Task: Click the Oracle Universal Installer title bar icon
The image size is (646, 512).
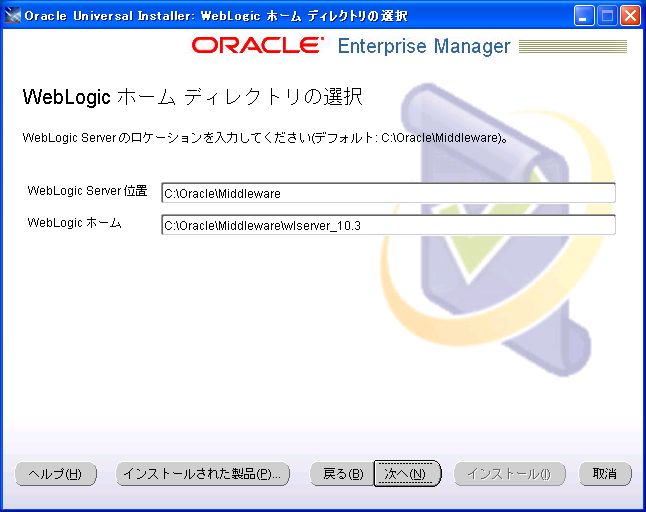Action: tap(12, 16)
